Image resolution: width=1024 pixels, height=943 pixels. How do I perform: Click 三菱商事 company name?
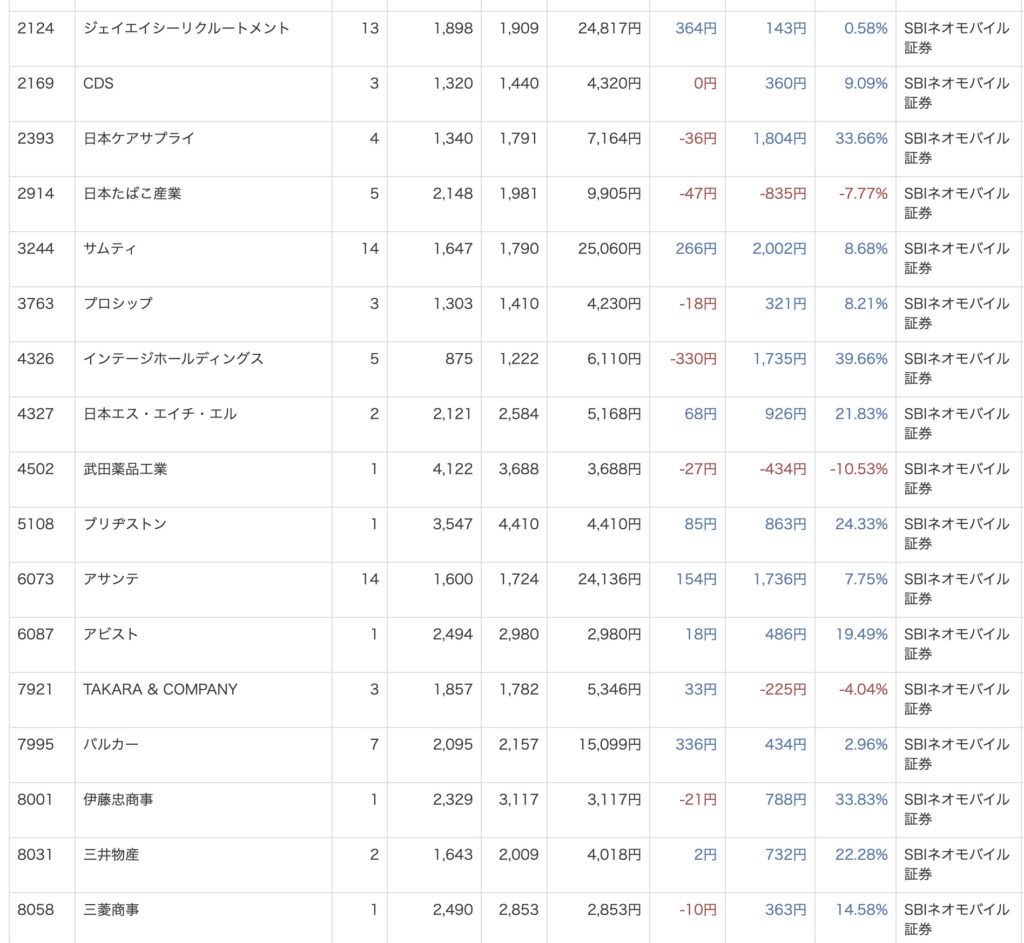point(110,910)
